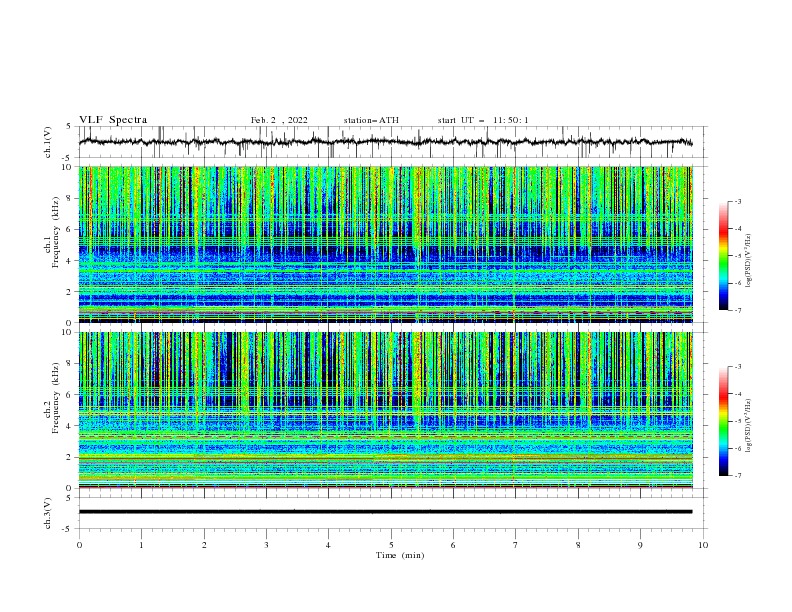The width and height of the screenshot is (792, 612).
Task: Click the ch.1(V) waveform trace panel
Action: [x=393, y=142]
